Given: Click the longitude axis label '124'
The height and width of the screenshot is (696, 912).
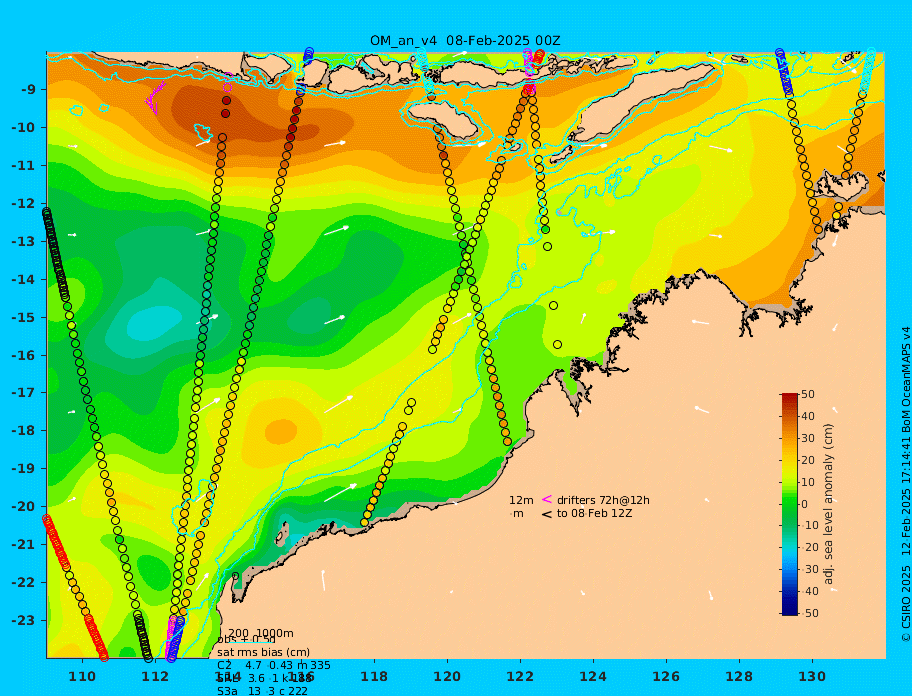Looking at the screenshot, I should point(593,676).
